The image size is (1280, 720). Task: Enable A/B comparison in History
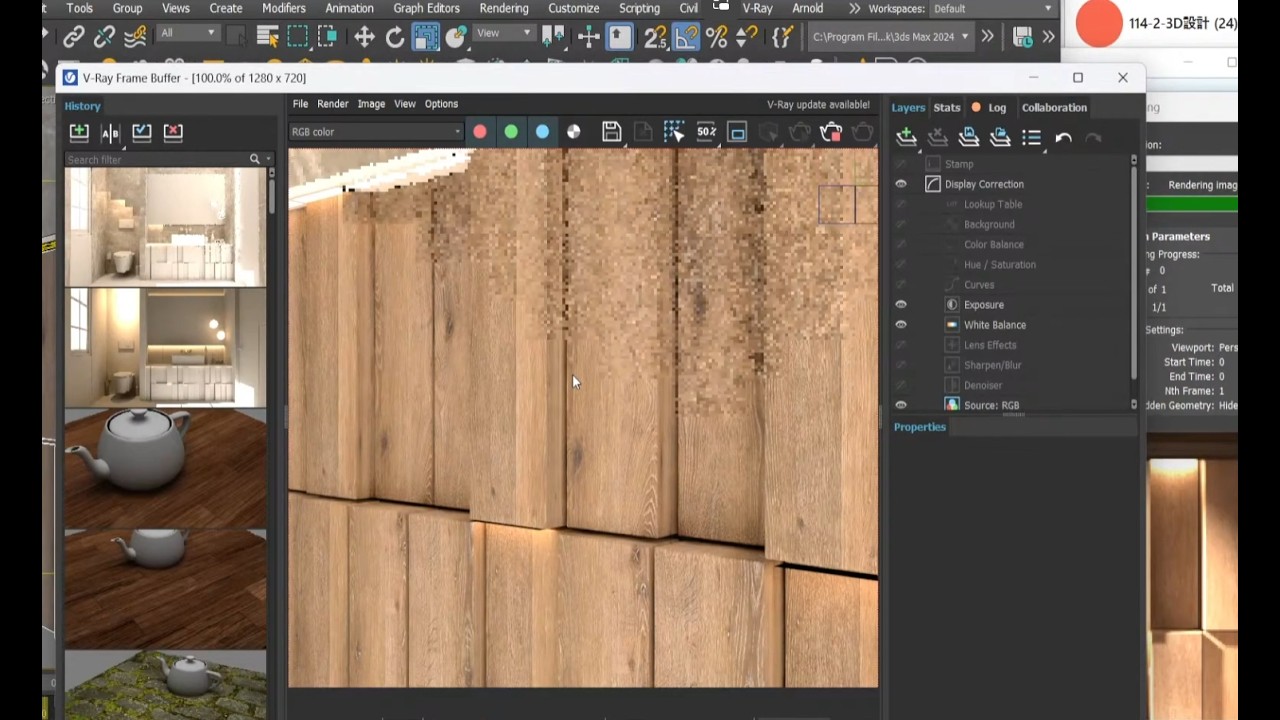(110, 132)
